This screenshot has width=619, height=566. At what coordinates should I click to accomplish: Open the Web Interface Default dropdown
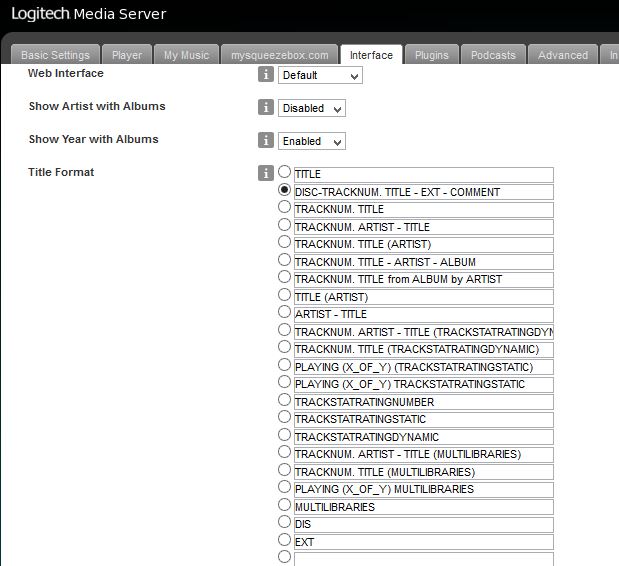click(x=320, y=75)
